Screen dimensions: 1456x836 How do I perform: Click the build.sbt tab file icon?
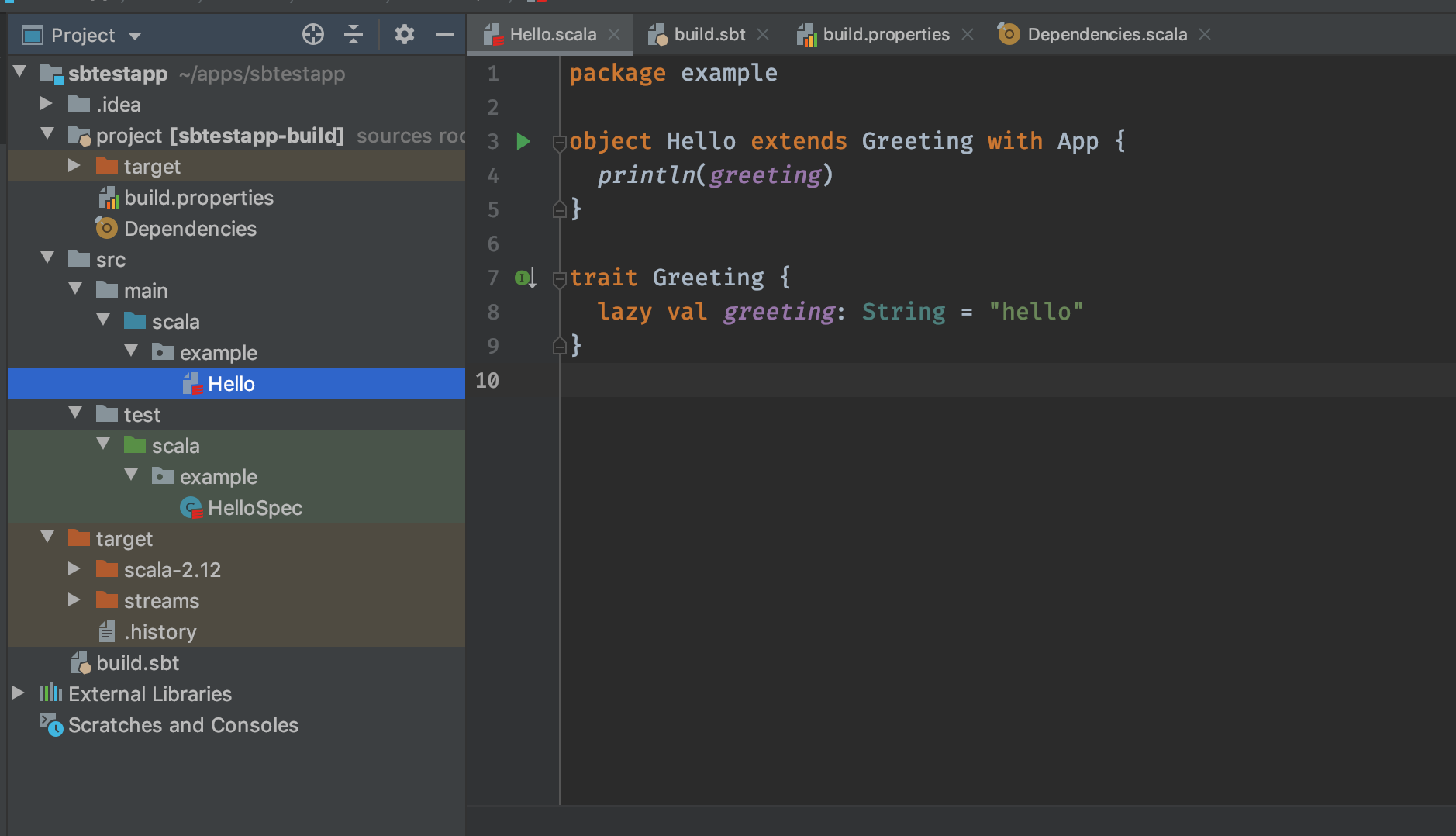pos(657,35)
